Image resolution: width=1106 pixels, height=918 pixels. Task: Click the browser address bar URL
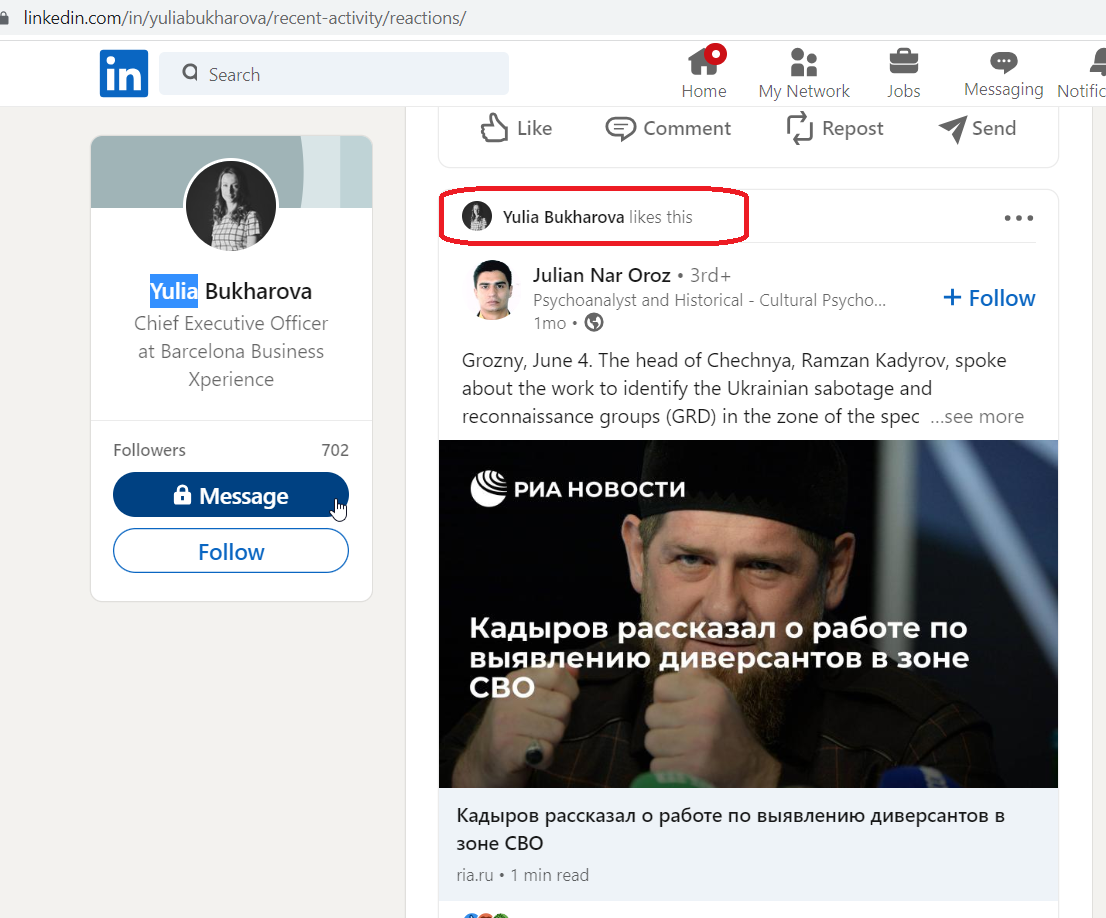245,18
